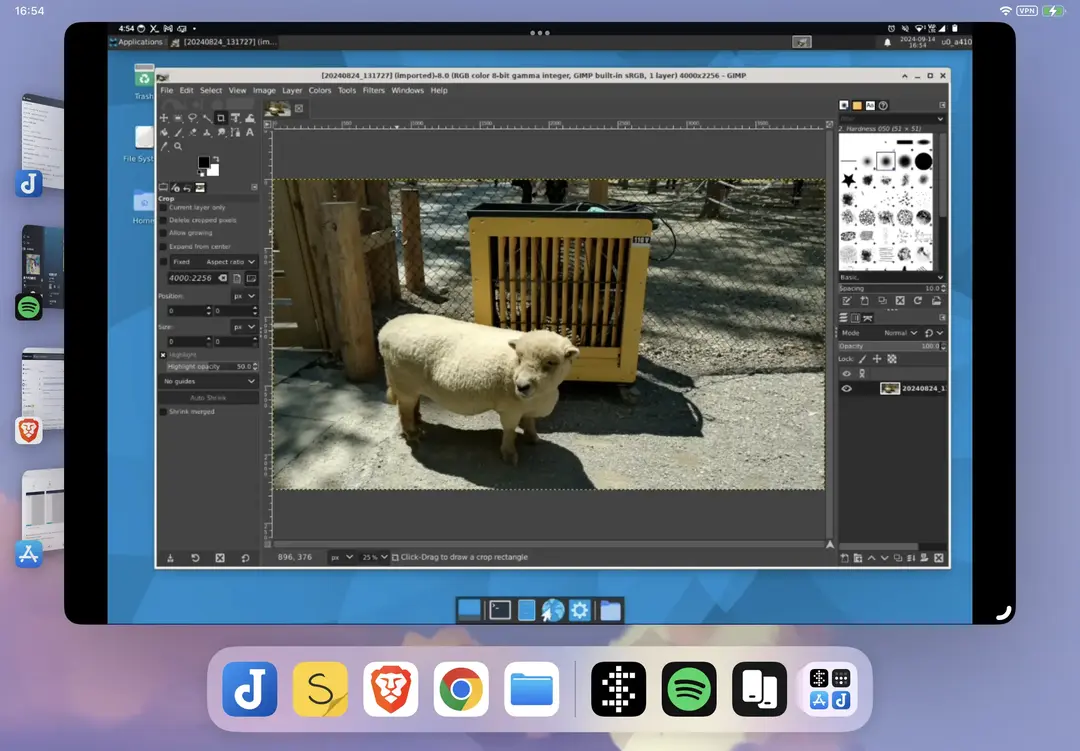Screen dimensions: 1080x751
Task: Open the Spotify app in the dock
Action: [x=688, y=689]
